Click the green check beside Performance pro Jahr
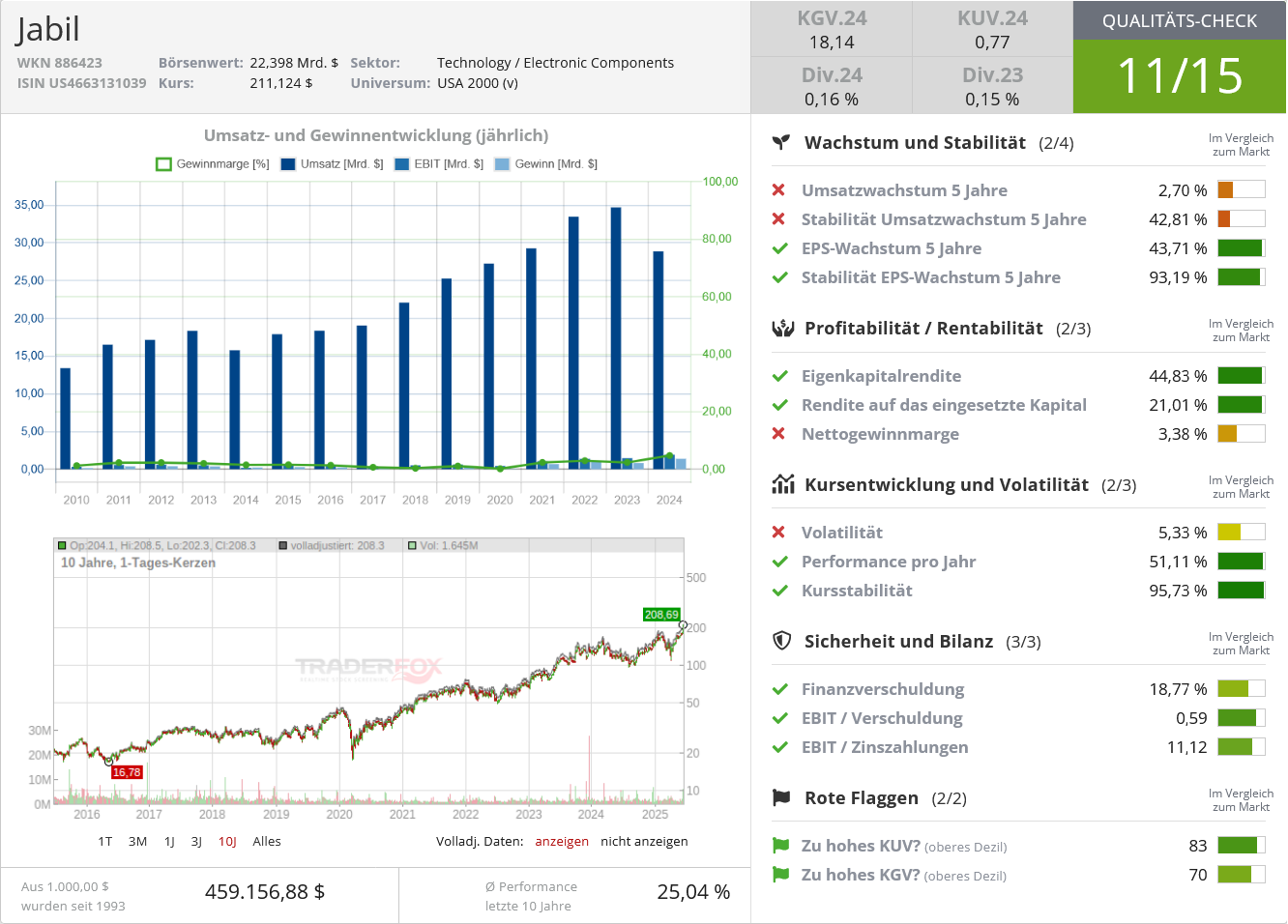This screenshot has width=1288, height=924. pos(779,562)
